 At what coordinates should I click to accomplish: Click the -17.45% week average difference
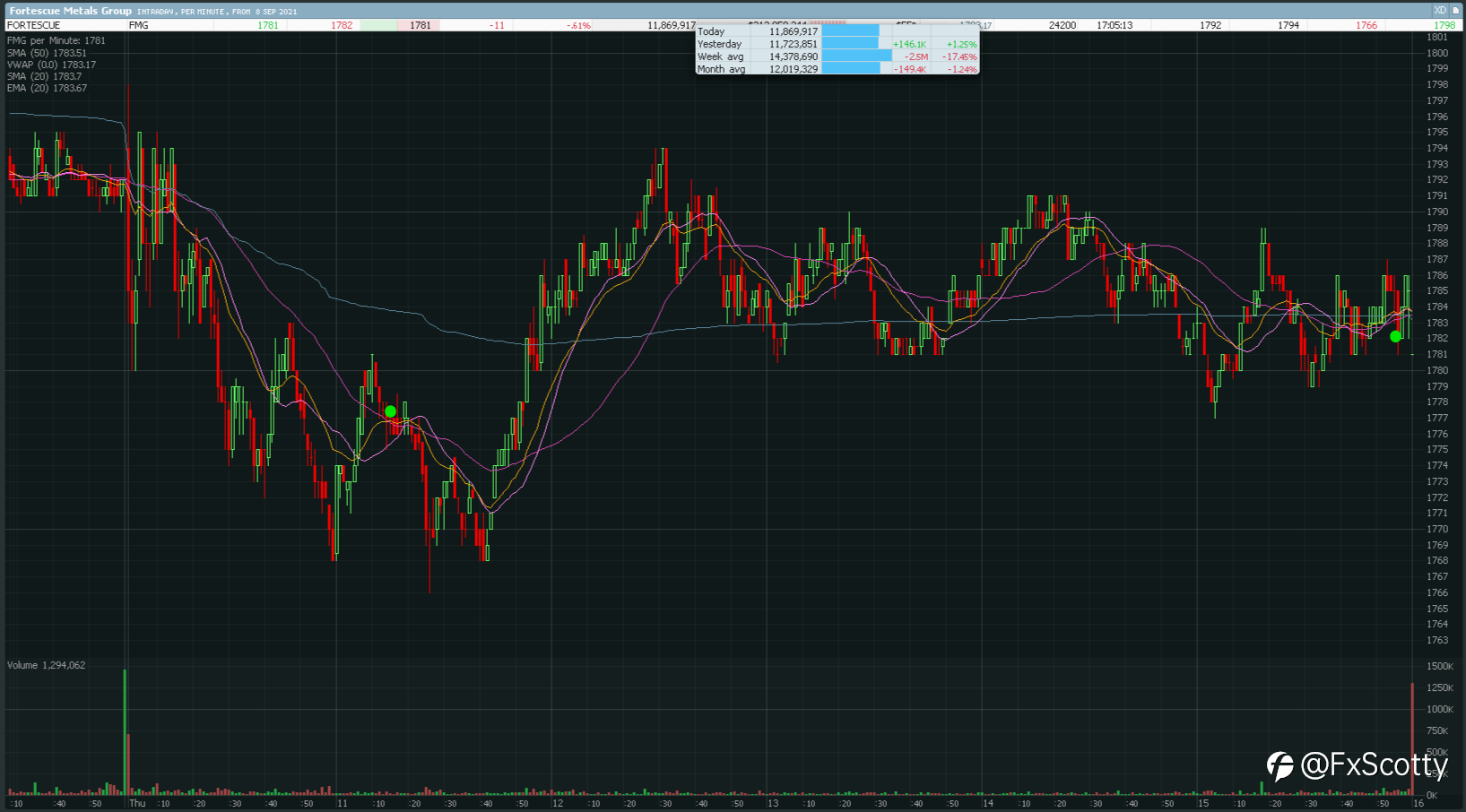click(959, 56)
